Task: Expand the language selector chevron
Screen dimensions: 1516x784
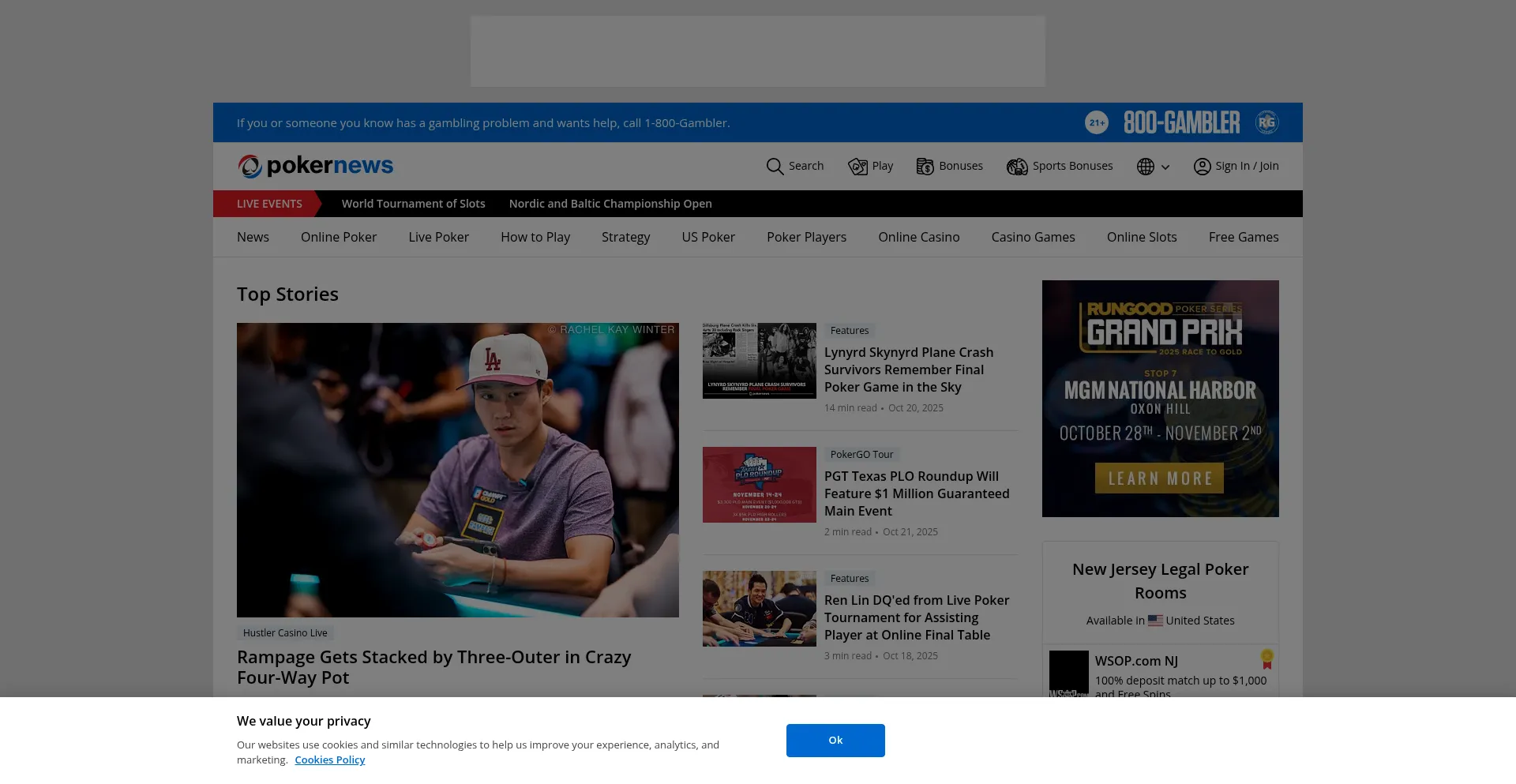Action: 1165,167
